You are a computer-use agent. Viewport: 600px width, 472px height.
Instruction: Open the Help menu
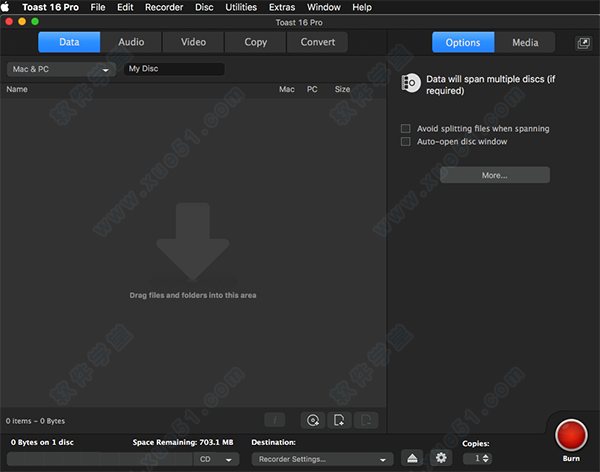click(362, 7)
